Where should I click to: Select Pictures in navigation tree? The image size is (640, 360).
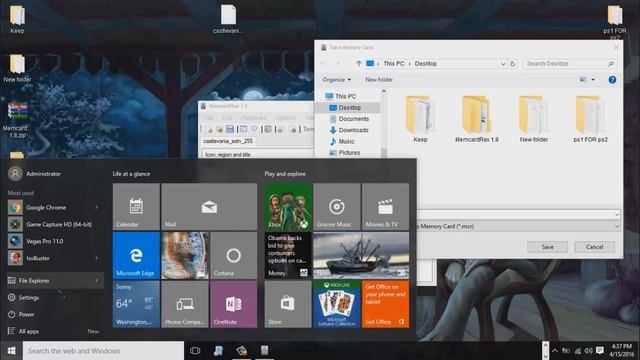[x=349, y=152]
